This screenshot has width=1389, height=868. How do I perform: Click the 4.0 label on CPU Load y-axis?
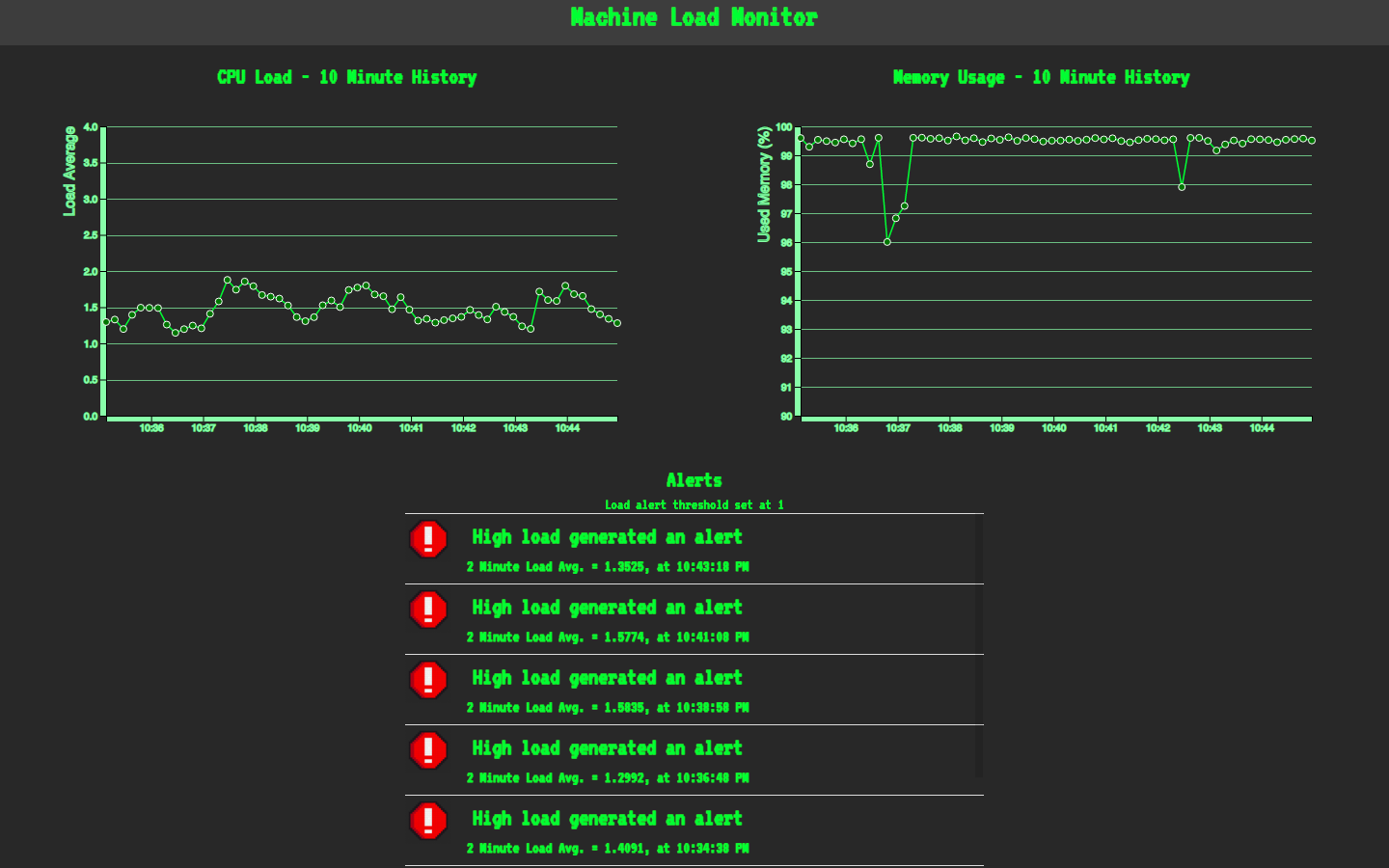click(91, 127)
